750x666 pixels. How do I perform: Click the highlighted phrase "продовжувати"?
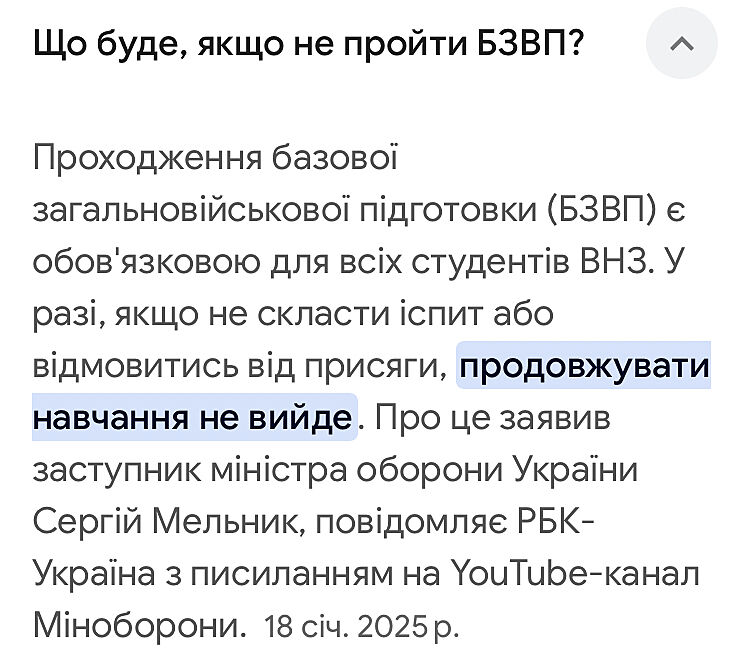(584, 367)
